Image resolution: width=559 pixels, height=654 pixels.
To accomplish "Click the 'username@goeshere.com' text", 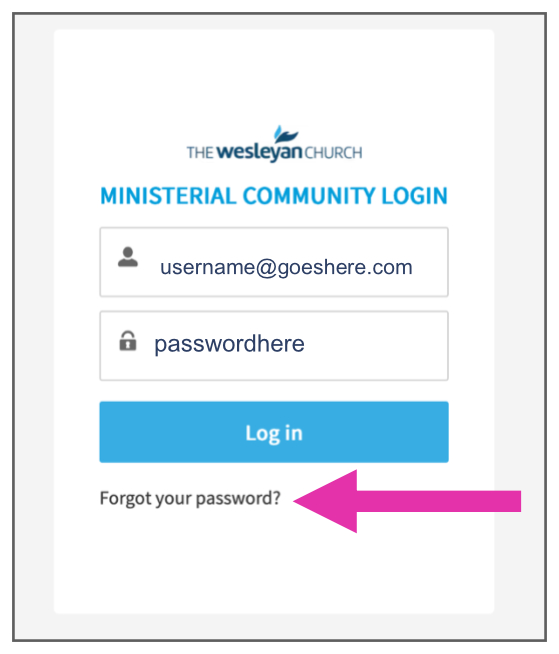I will pos(286,267).
